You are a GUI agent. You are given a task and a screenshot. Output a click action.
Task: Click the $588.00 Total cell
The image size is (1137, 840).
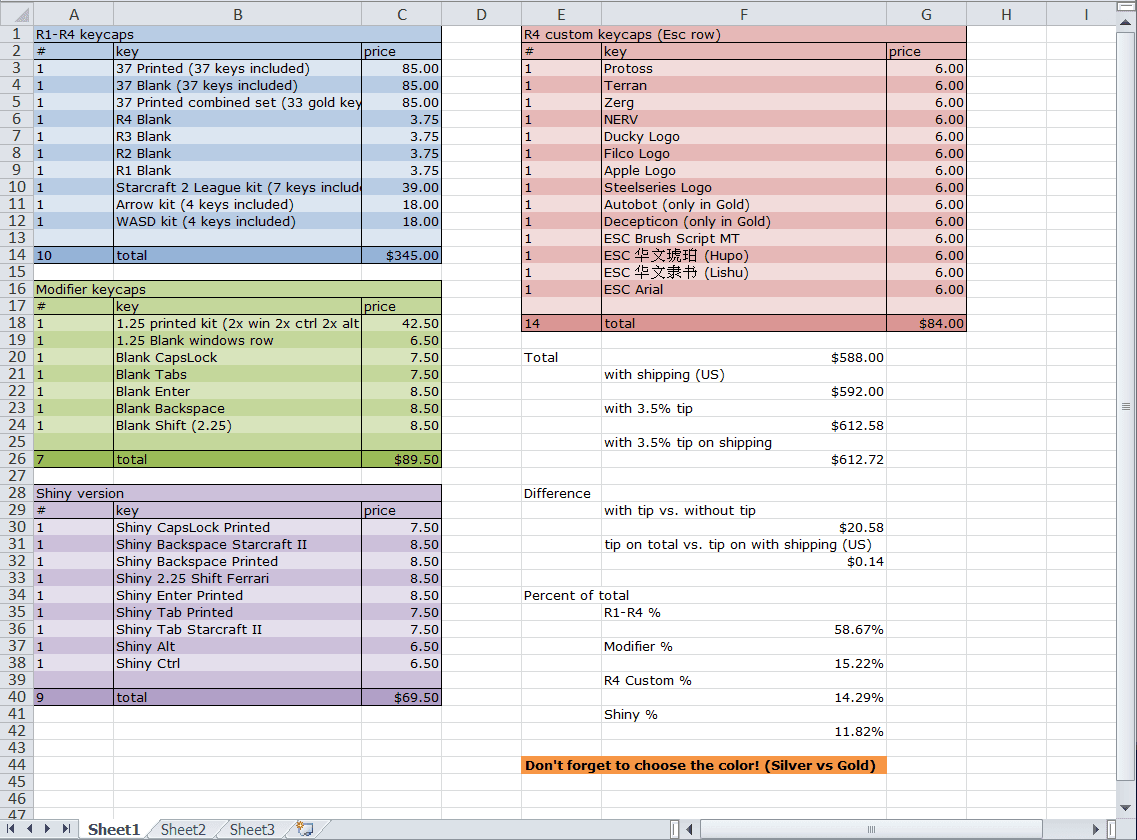pos(743,357)
